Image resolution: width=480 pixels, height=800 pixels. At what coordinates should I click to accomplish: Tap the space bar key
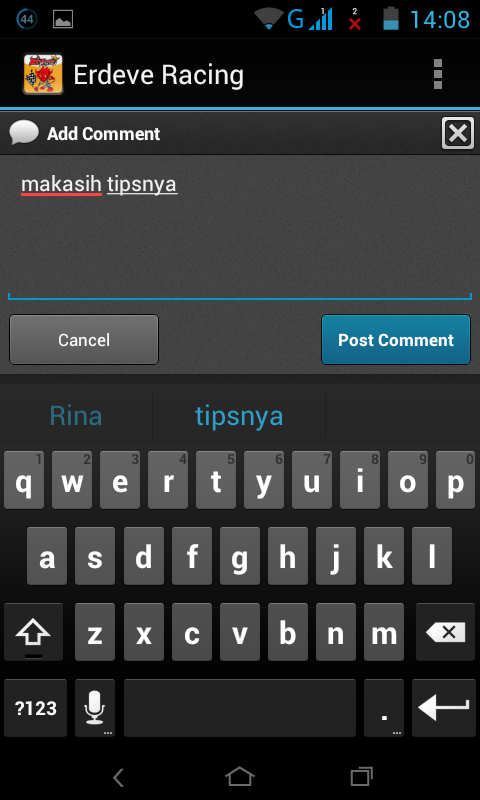(x=240, y=708)
